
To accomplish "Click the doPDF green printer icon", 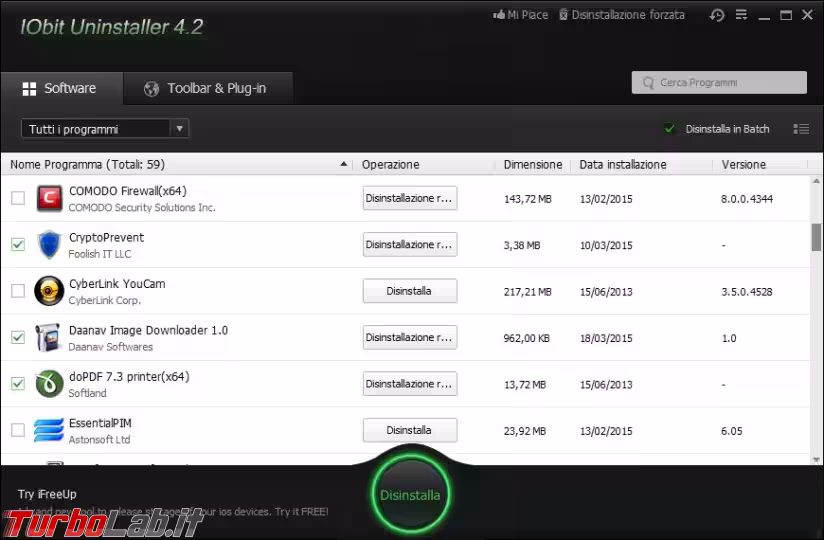I will tap(49, 383).
